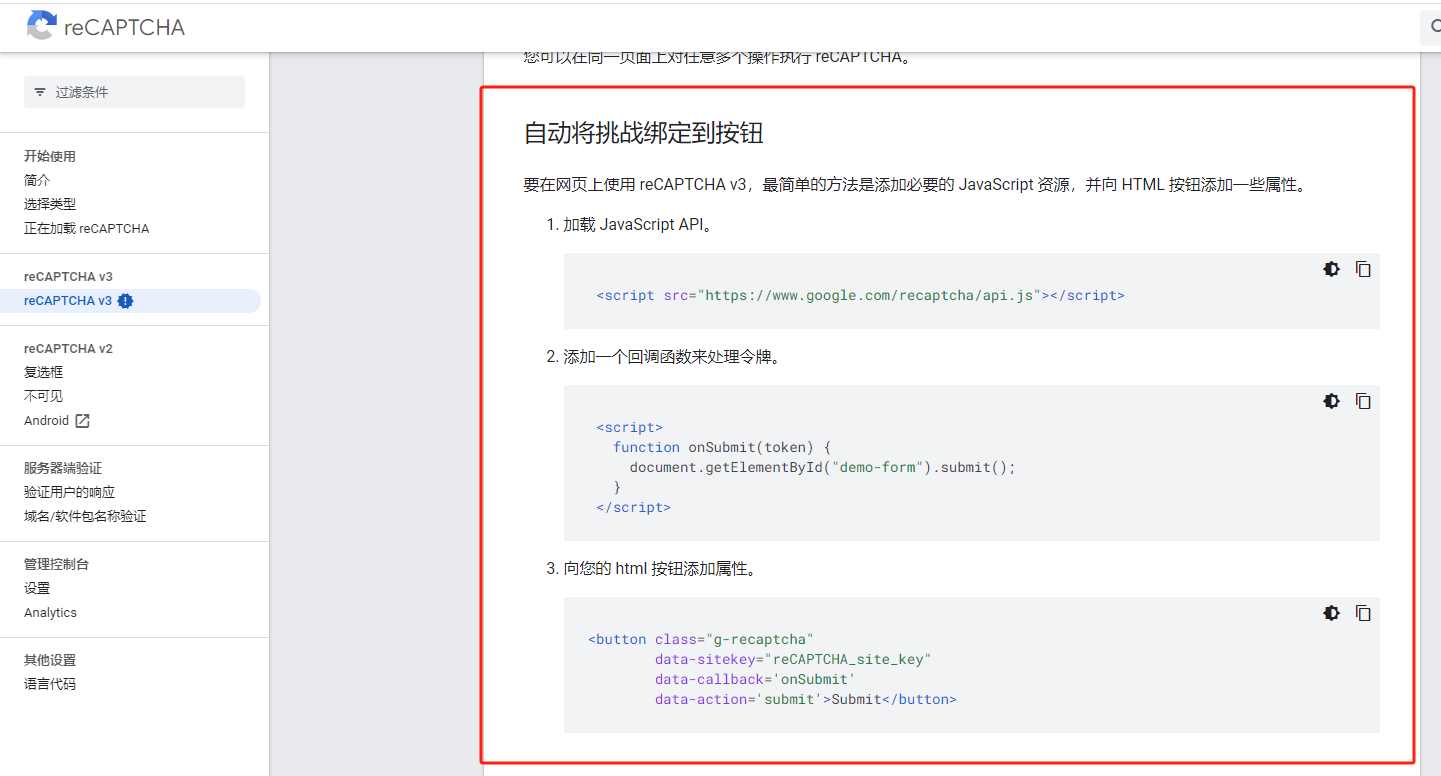Copy the api.js script code sample
The width and height of the screenshot is (1441, 776).
tap(1363, 269)
